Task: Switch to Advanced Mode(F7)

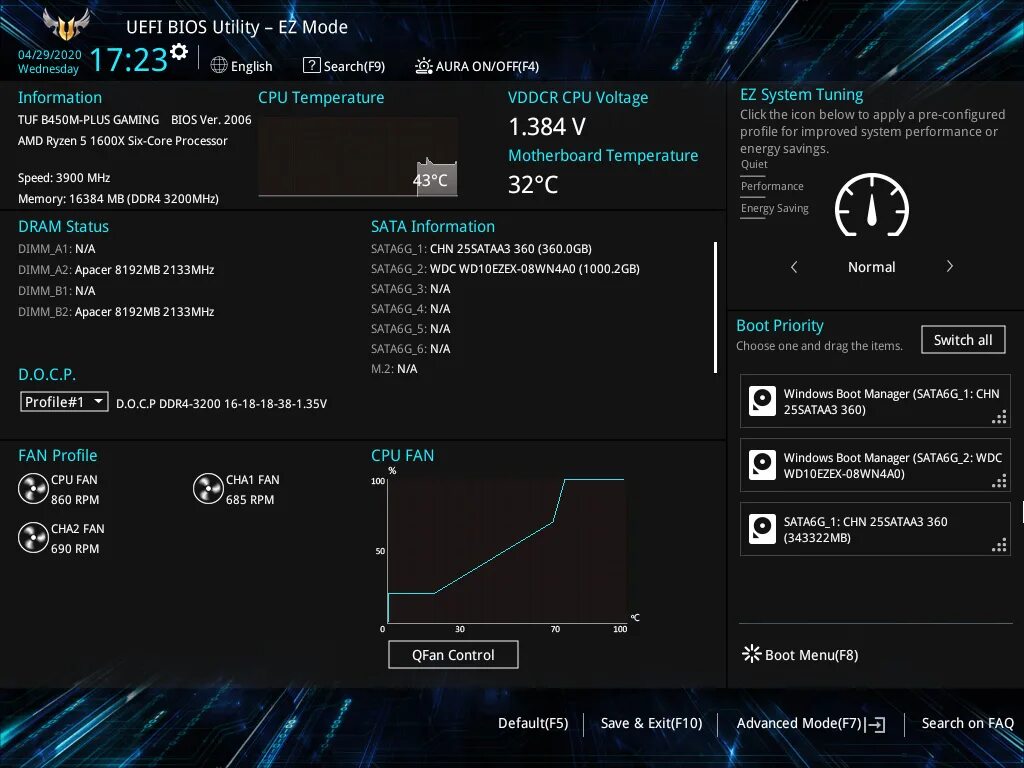Action: (x=799, y=723)
